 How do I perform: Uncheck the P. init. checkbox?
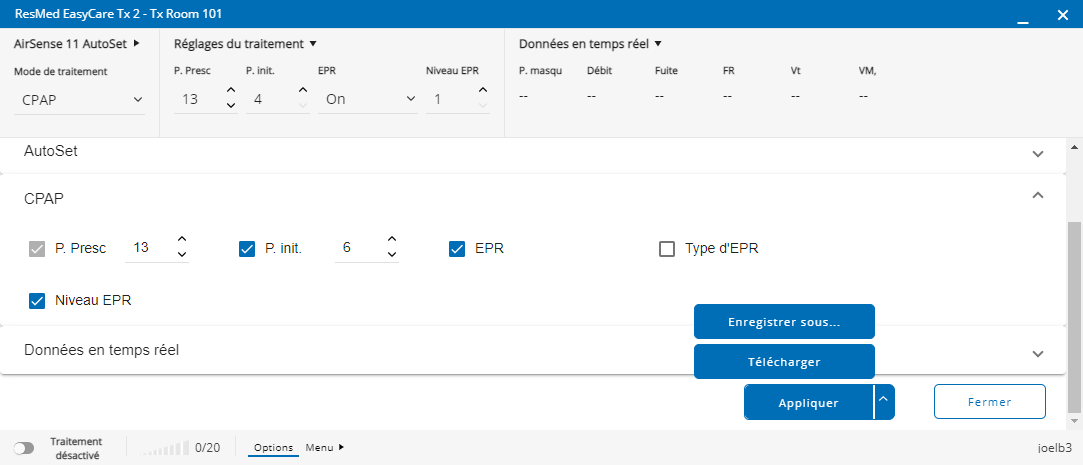pyautogui.click(x=247, y=249)
